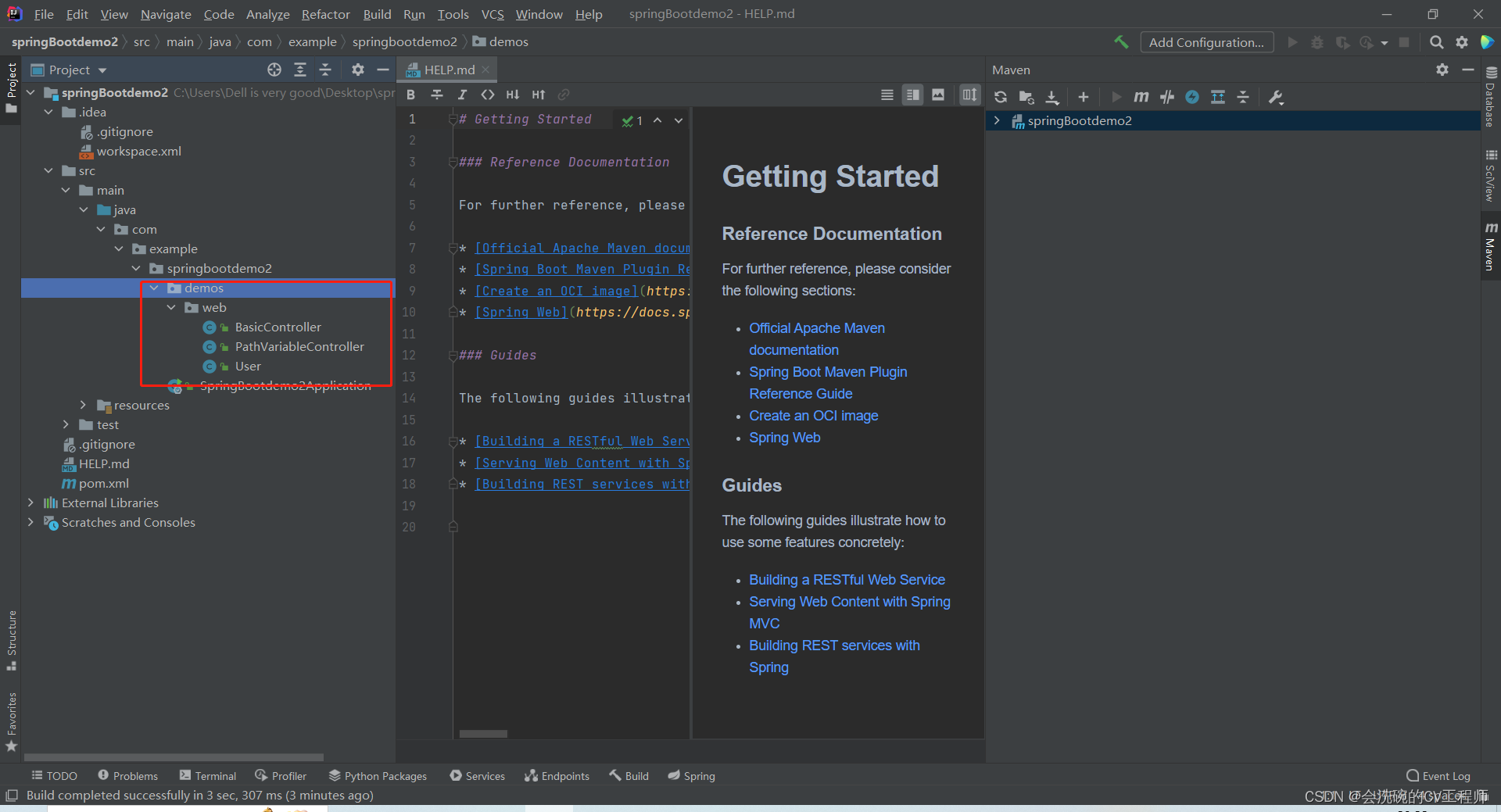Image resolution: width=1501 pixels, height=812 pixels.
Task: Switch to editor-only view mode
Action: [887, 95]
